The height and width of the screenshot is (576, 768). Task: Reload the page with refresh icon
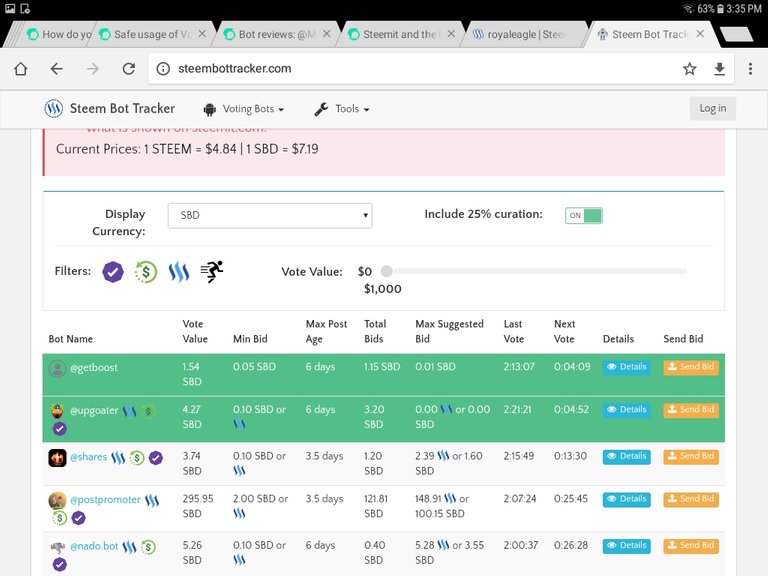128,69
